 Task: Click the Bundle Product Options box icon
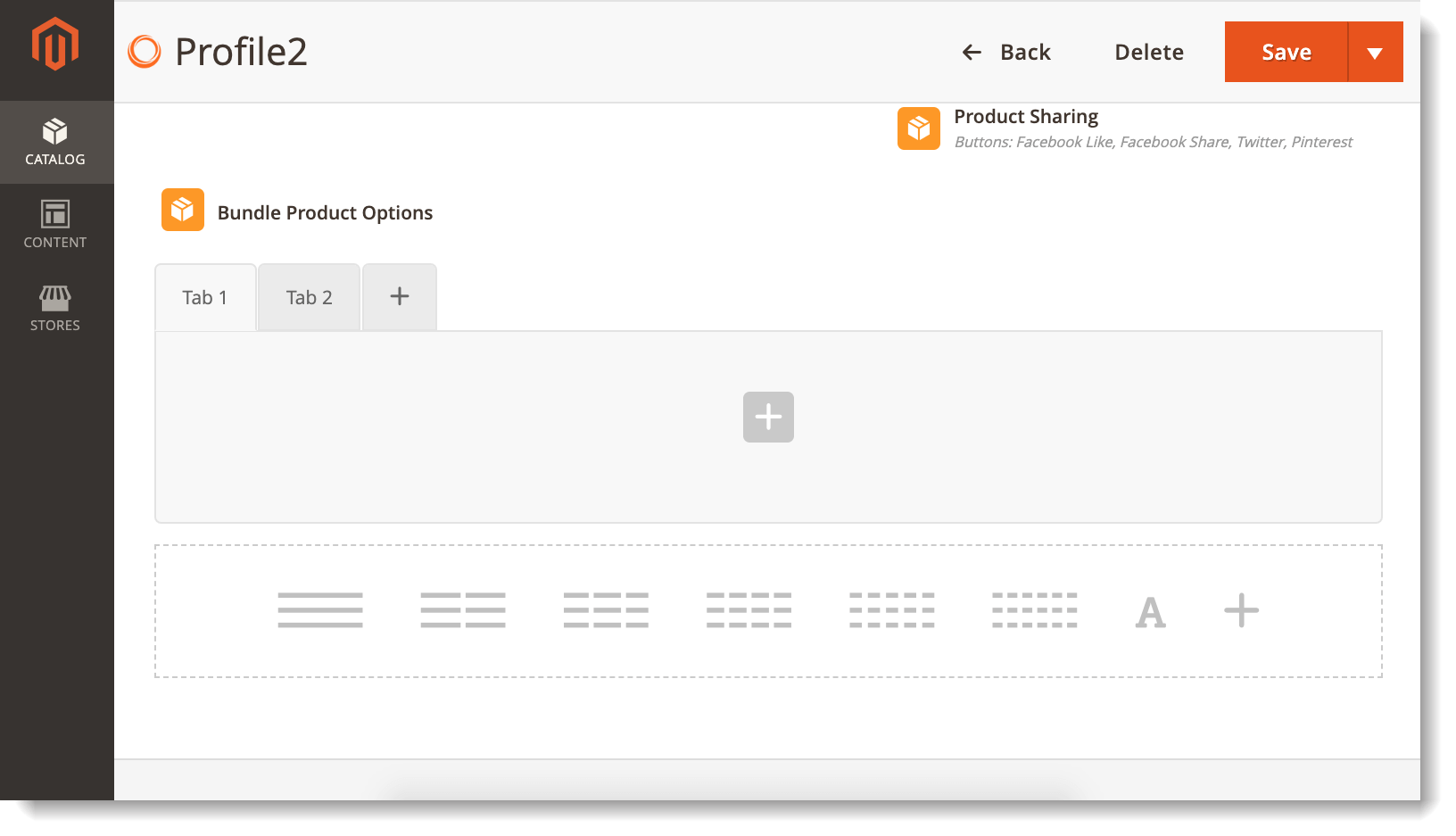(182, 210)
